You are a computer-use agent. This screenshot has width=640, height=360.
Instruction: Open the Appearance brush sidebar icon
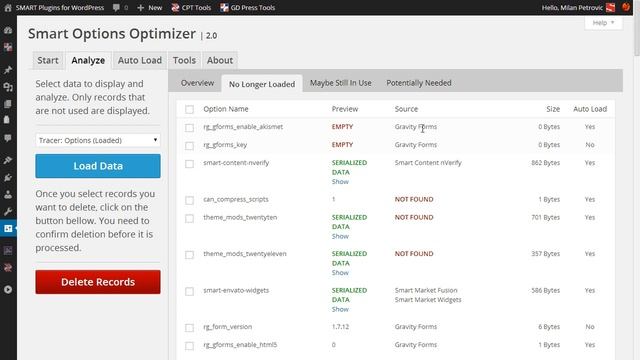(x=8, y=160)
